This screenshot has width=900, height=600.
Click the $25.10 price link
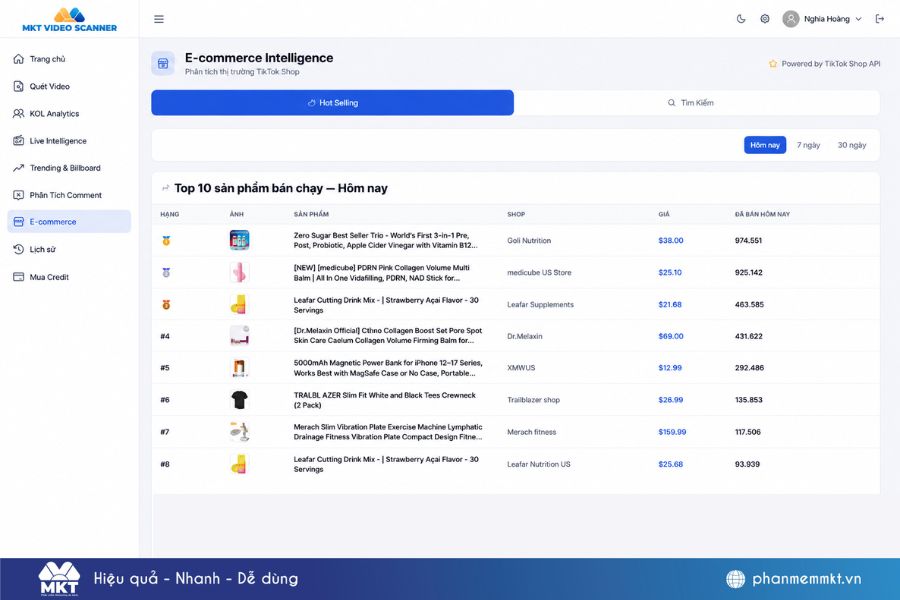tap(670, 273)
